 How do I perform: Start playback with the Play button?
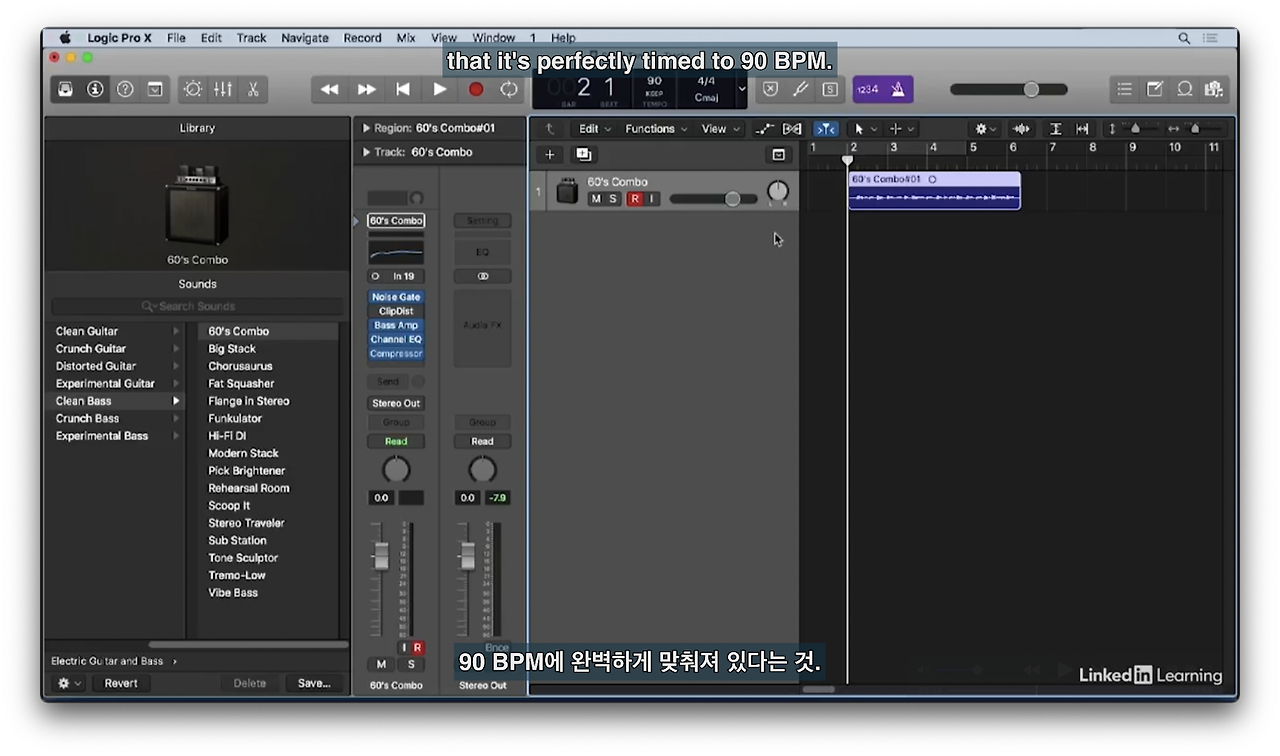point(439,89)
